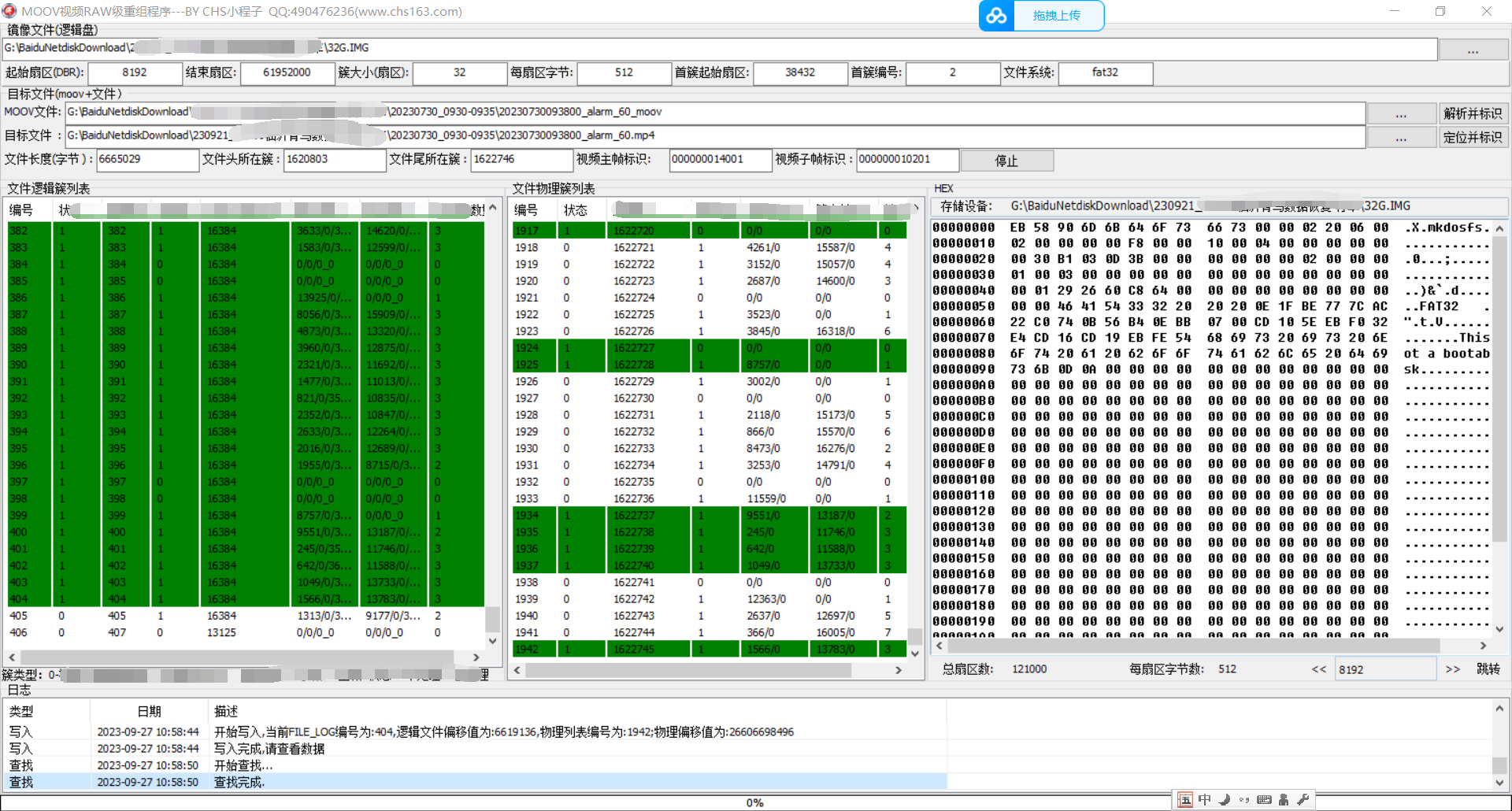The width and height of the screenshot is (1512, 811).
Task: Select physical cluster row 1918
Action: 710,247
